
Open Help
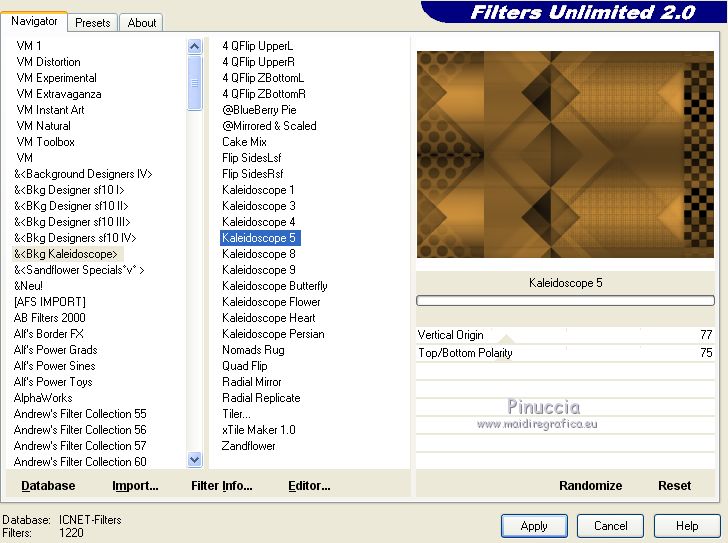point(687,526)
